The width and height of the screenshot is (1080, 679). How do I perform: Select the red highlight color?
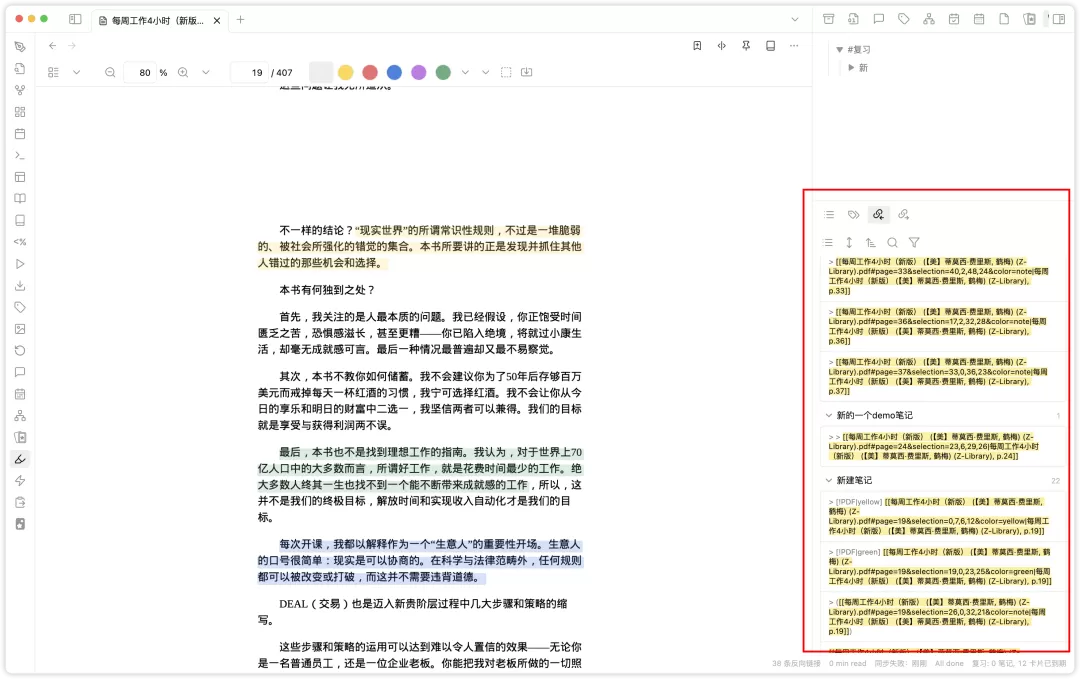pyautogui.click(x=370, y=72)
